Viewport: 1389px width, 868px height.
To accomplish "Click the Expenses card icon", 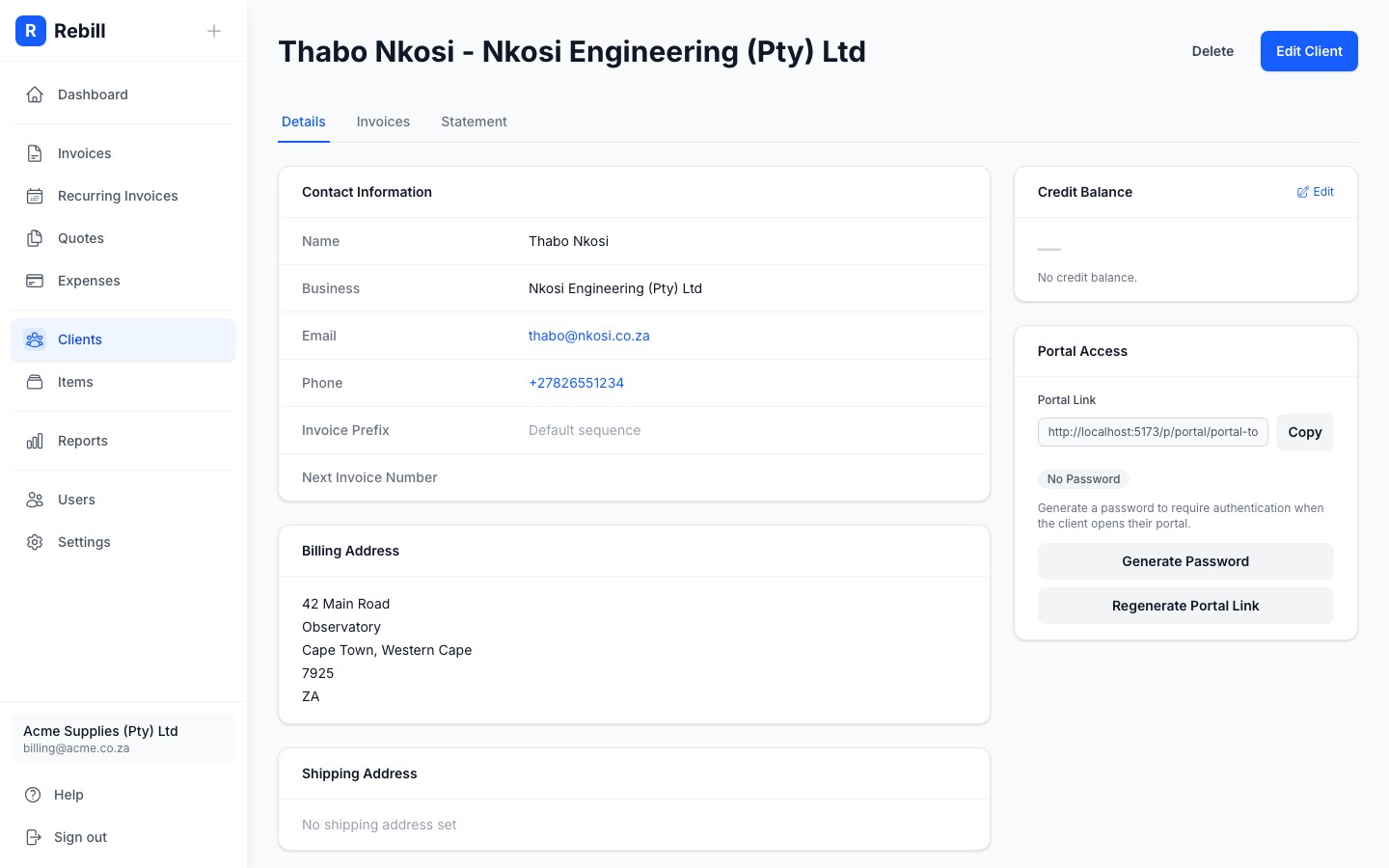I will 35,281.
